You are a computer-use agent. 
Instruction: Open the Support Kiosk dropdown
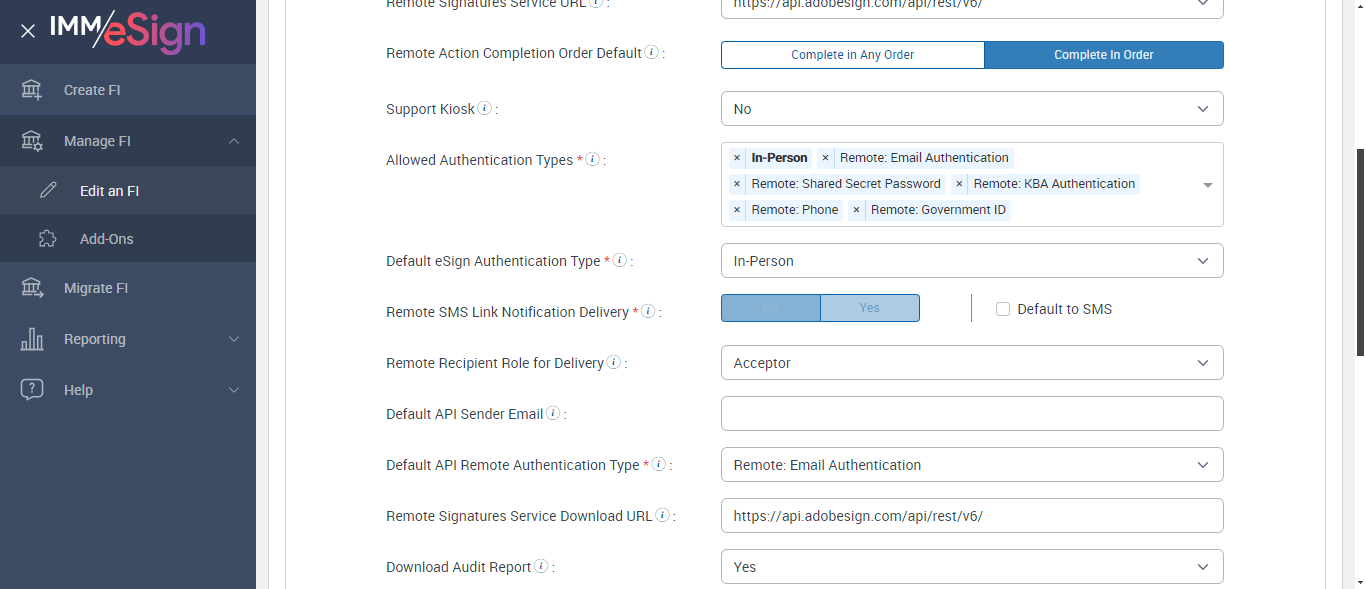(x=971, y=109)
